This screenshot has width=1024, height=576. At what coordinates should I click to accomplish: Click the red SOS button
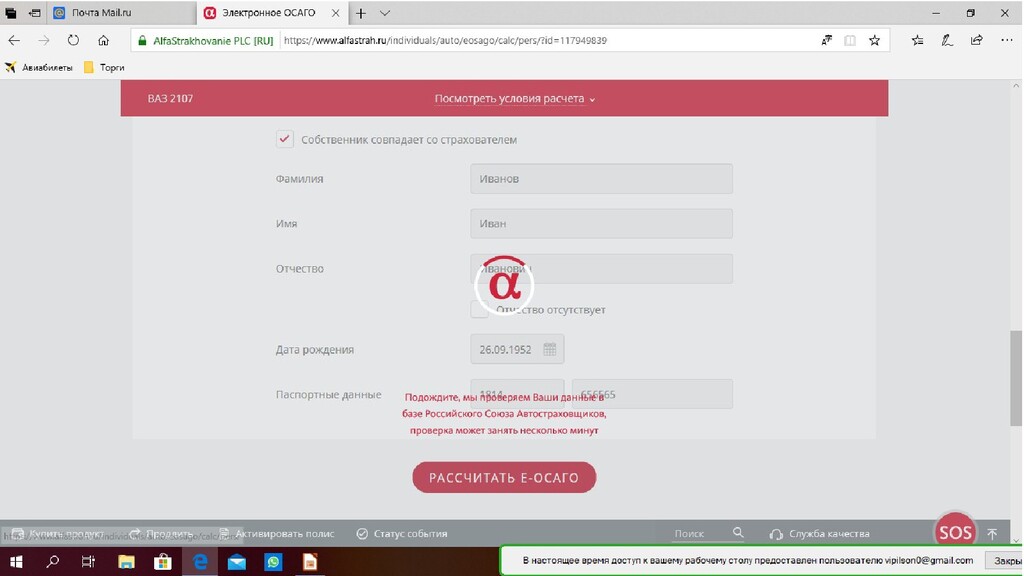955,532
